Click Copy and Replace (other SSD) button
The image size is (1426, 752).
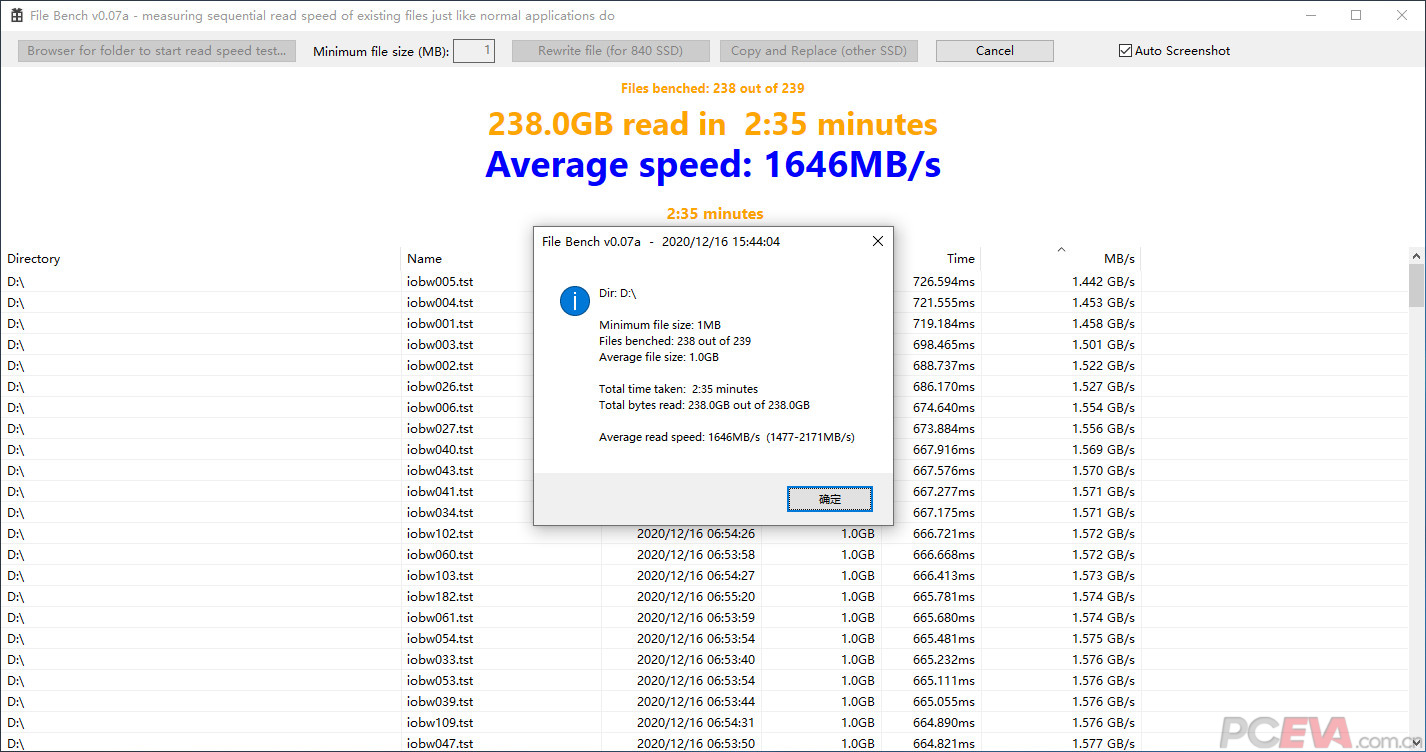pos(818,51)
